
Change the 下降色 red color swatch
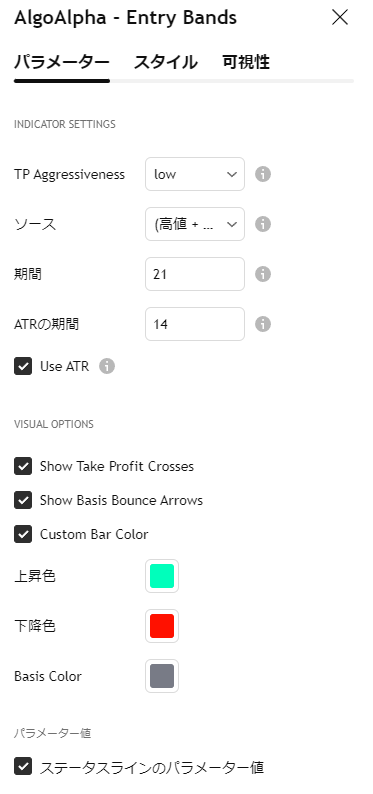pos(162,626)
